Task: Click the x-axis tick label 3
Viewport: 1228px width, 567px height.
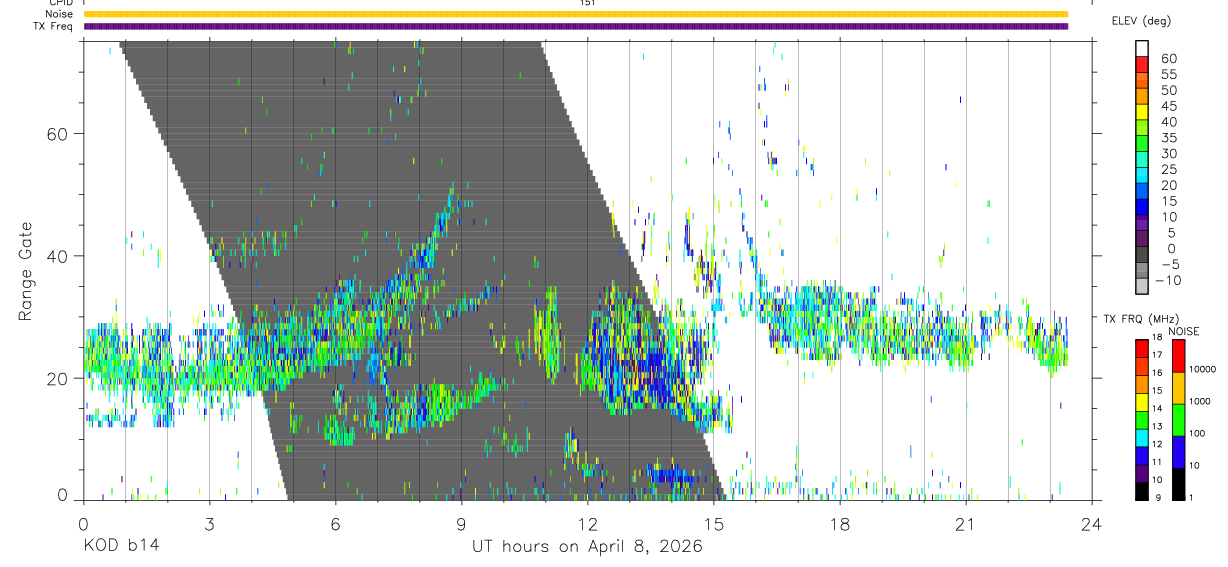Action: (x=209, y=524)
